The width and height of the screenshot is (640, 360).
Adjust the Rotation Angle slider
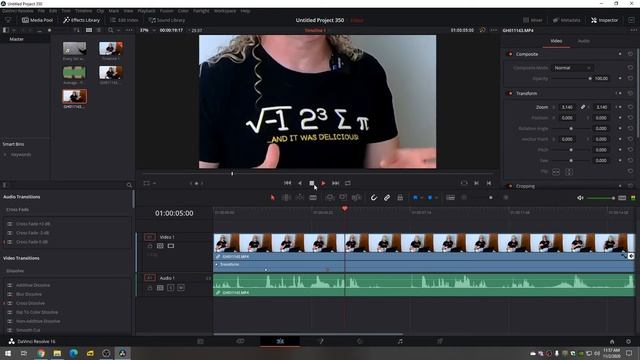pyautogui.click(x=571, y=129)
